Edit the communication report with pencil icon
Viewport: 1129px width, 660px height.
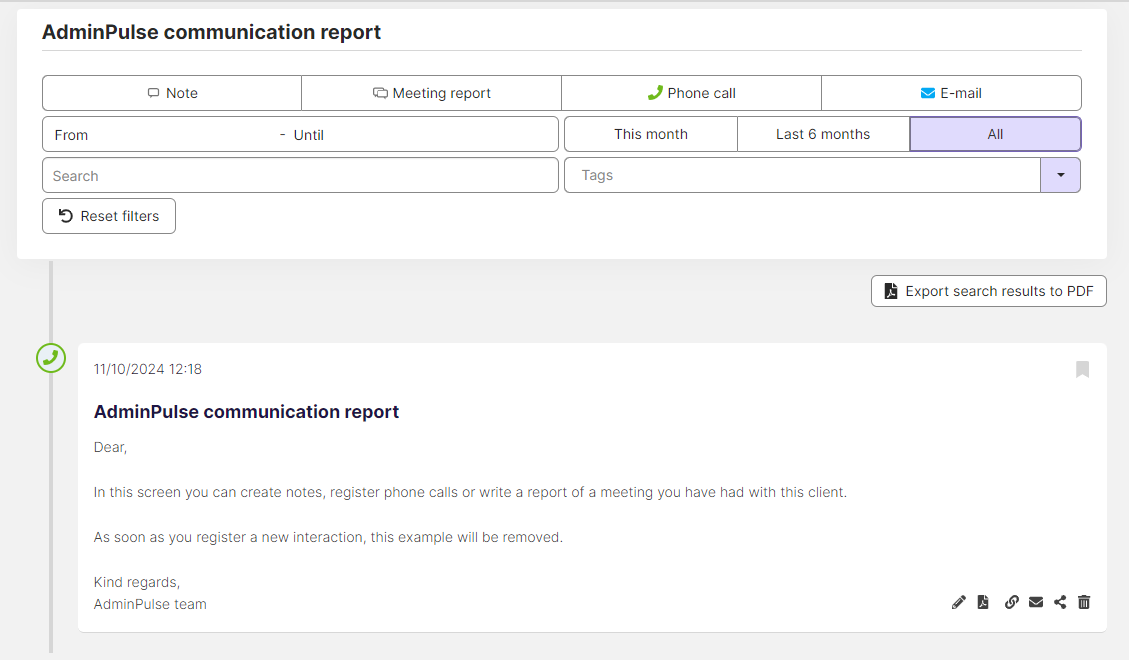click(x=958, y=602)
